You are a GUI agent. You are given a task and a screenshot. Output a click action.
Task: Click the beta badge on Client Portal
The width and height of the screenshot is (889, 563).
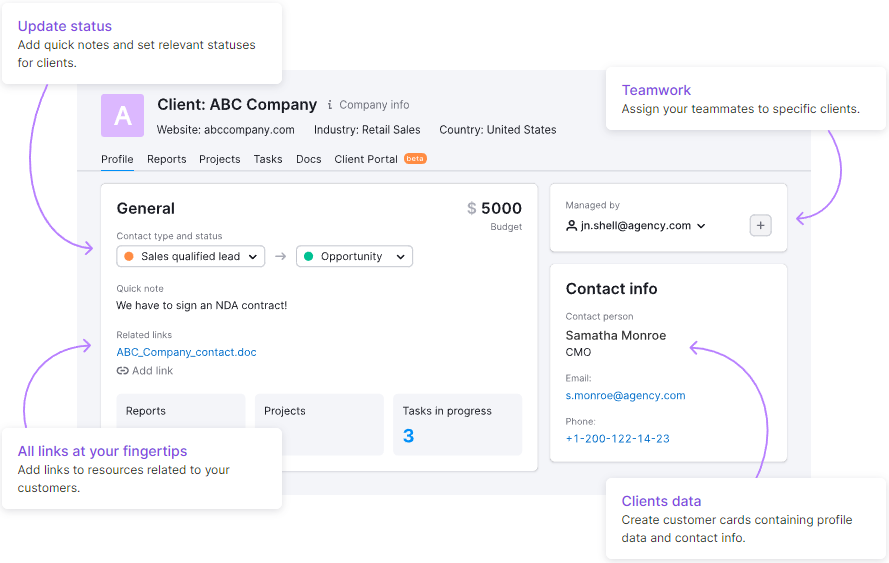pos(415,159)
